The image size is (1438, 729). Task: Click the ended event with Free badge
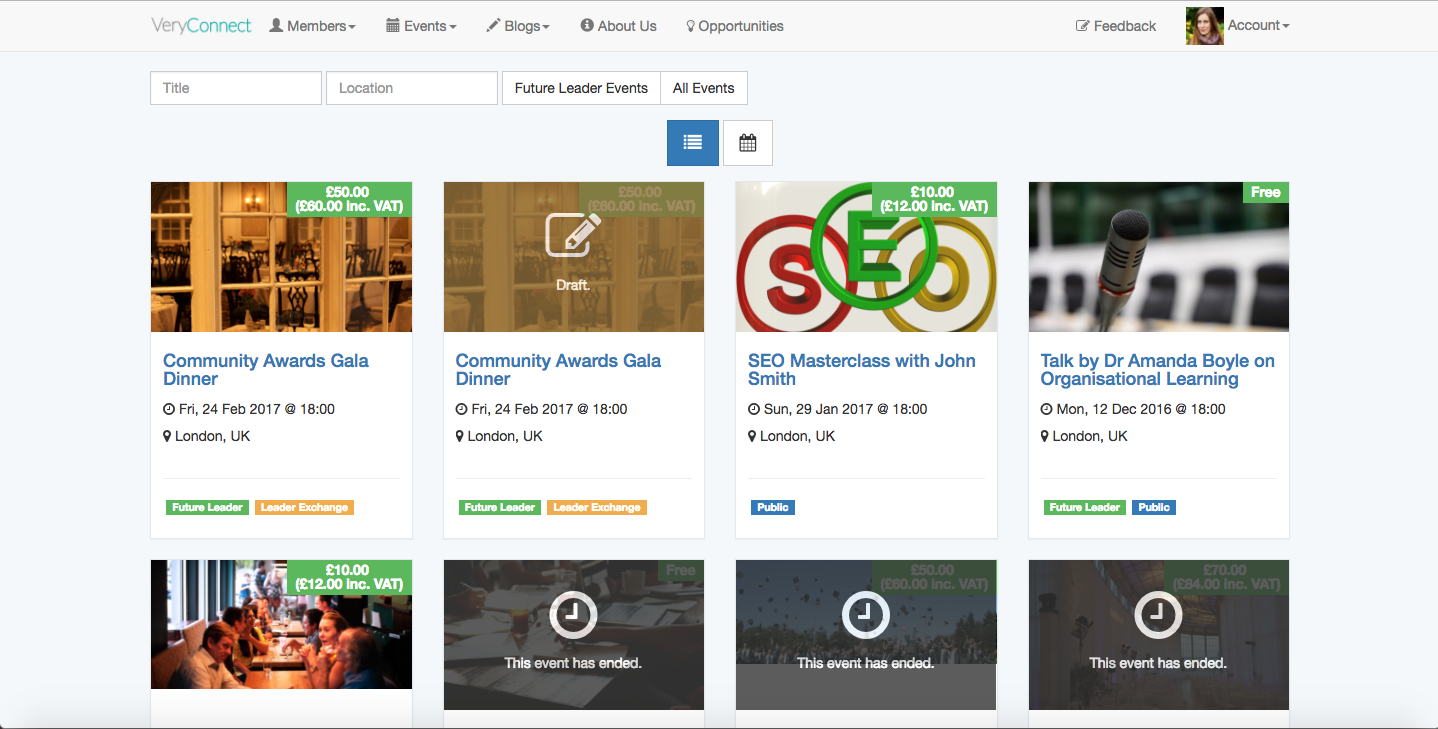574,635
